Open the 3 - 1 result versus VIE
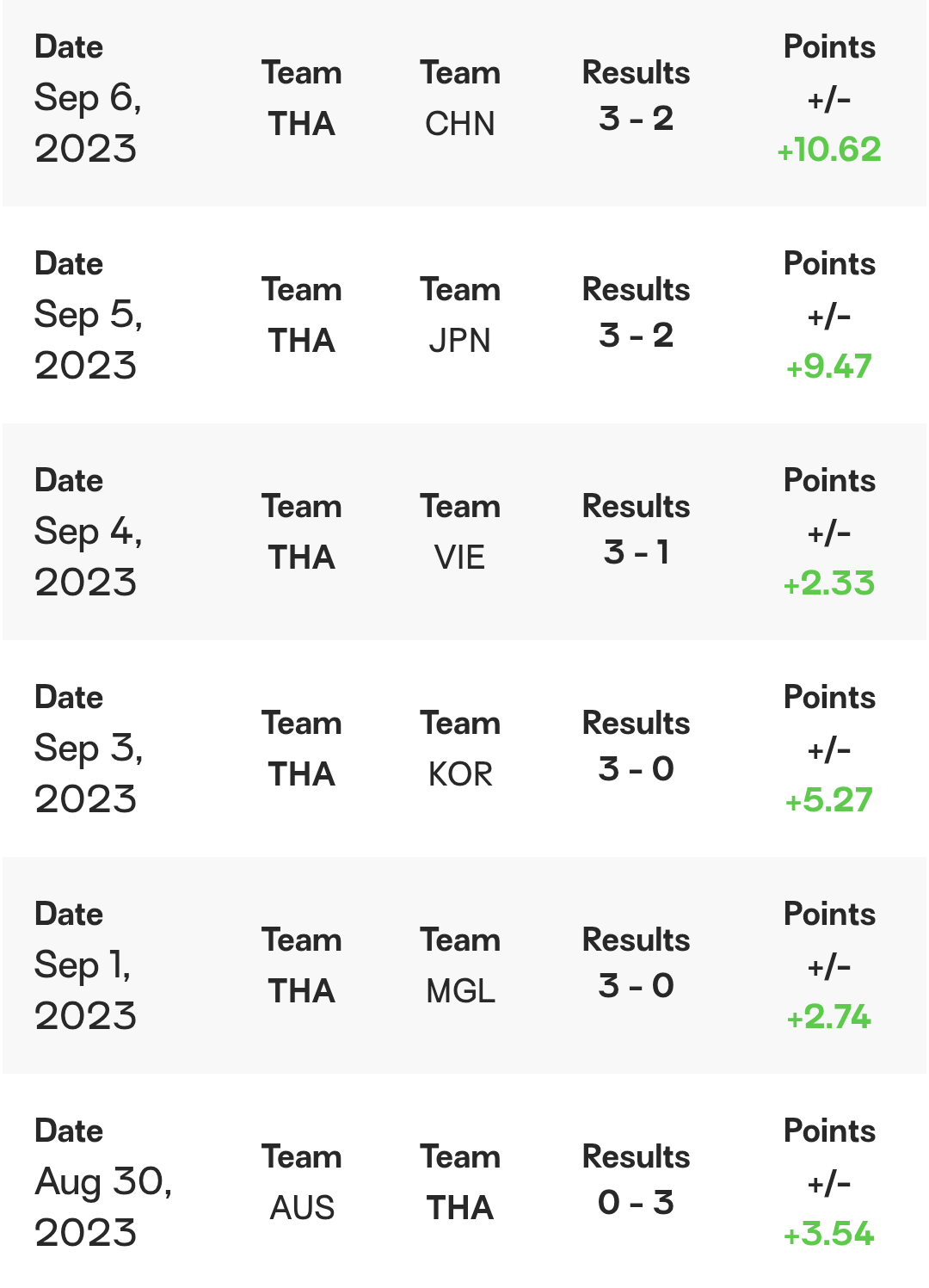Image resolution: width=929 pixels, height=1288 pixels. click(636, 552)
